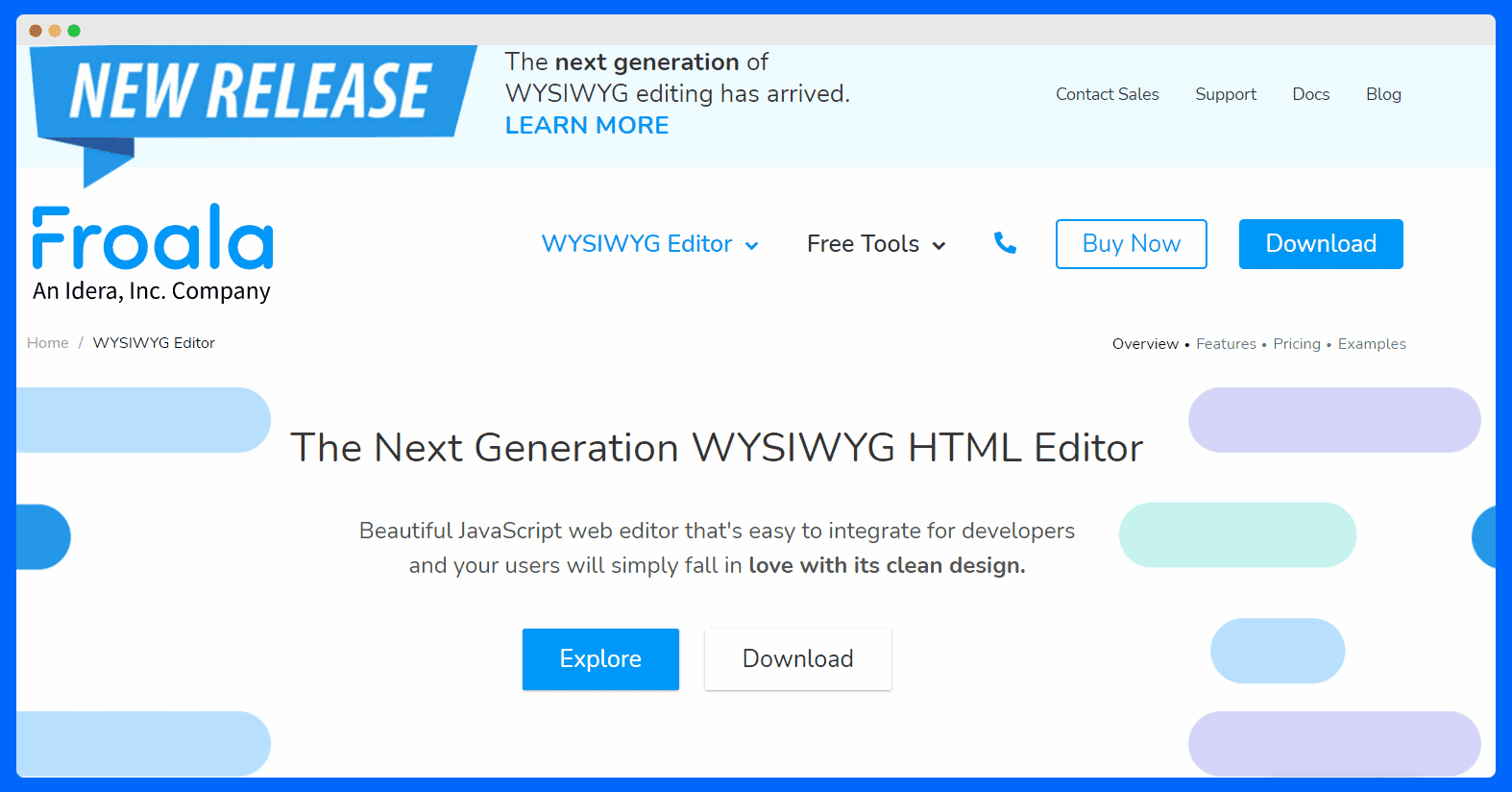Viewport: 1512px width, 792px height.
Task: Go to the Support page
Action: click(x=1226, y=94)
